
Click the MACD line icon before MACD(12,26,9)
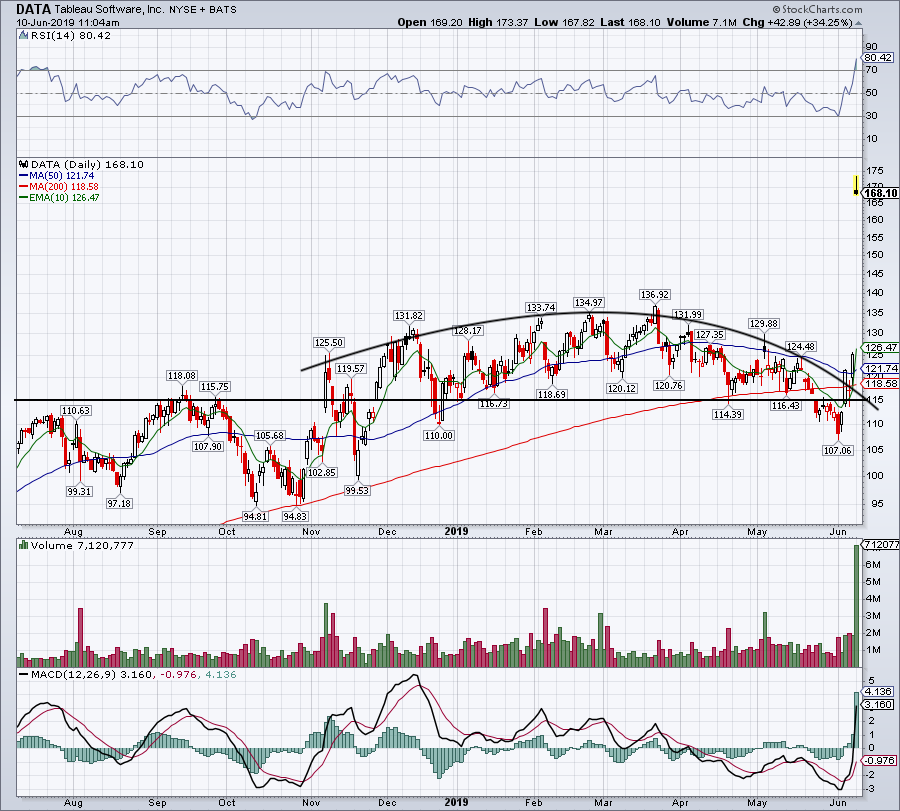[x=23, y=674]
